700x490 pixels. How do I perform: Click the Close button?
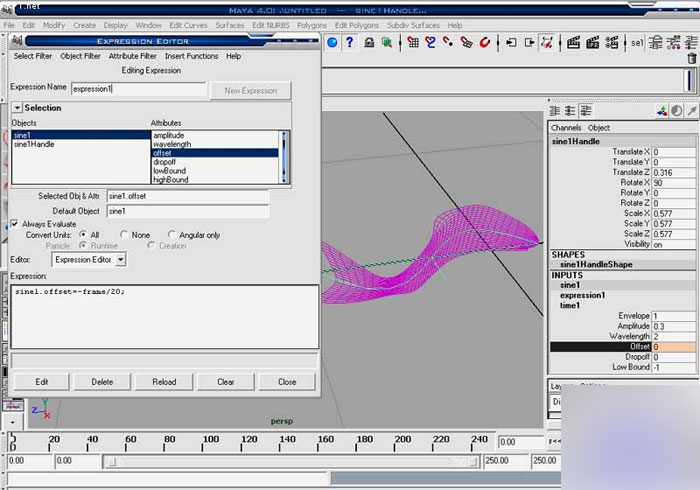click(287, 382)
